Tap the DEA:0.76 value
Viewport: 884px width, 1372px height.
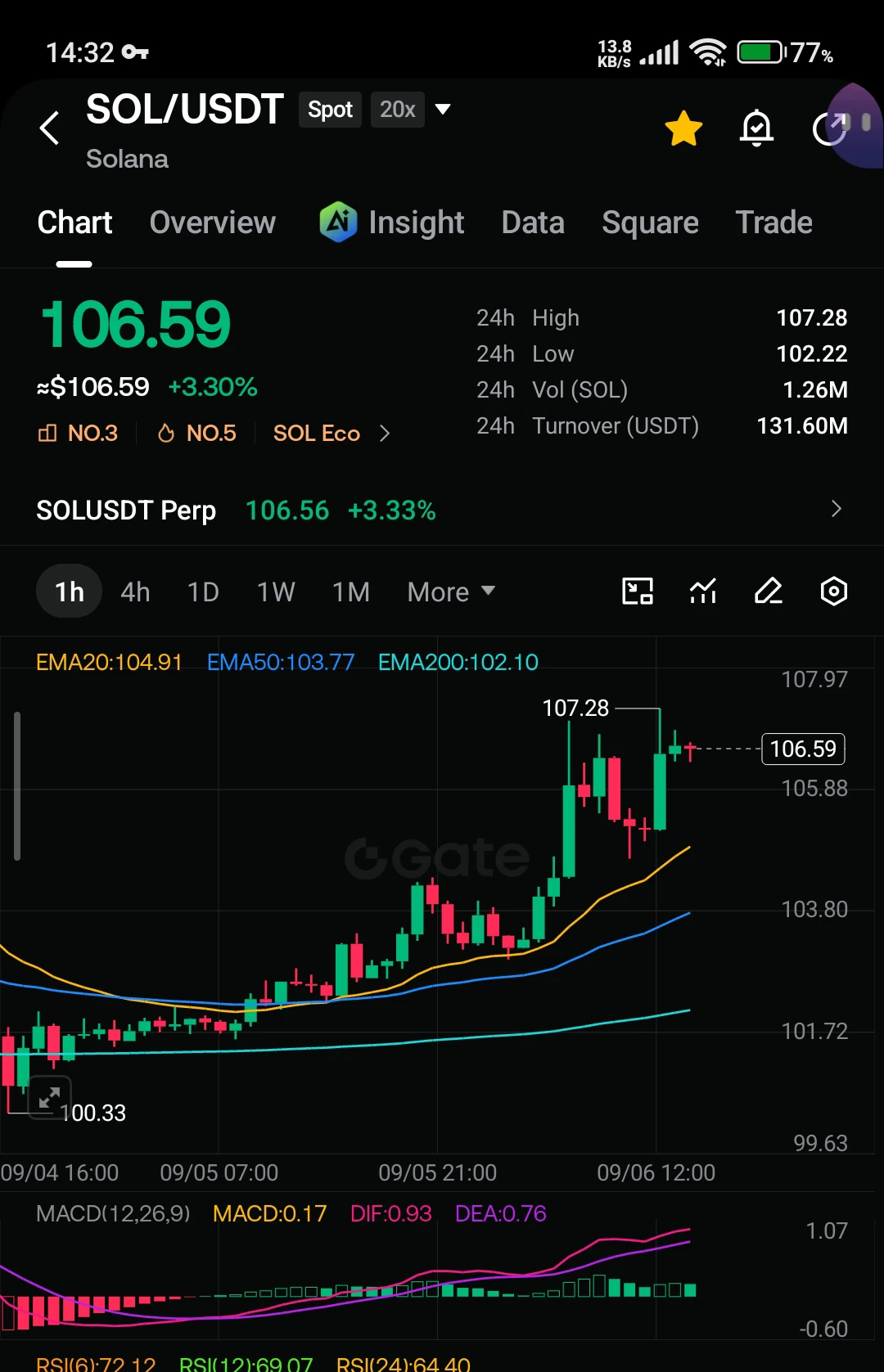500,1213
